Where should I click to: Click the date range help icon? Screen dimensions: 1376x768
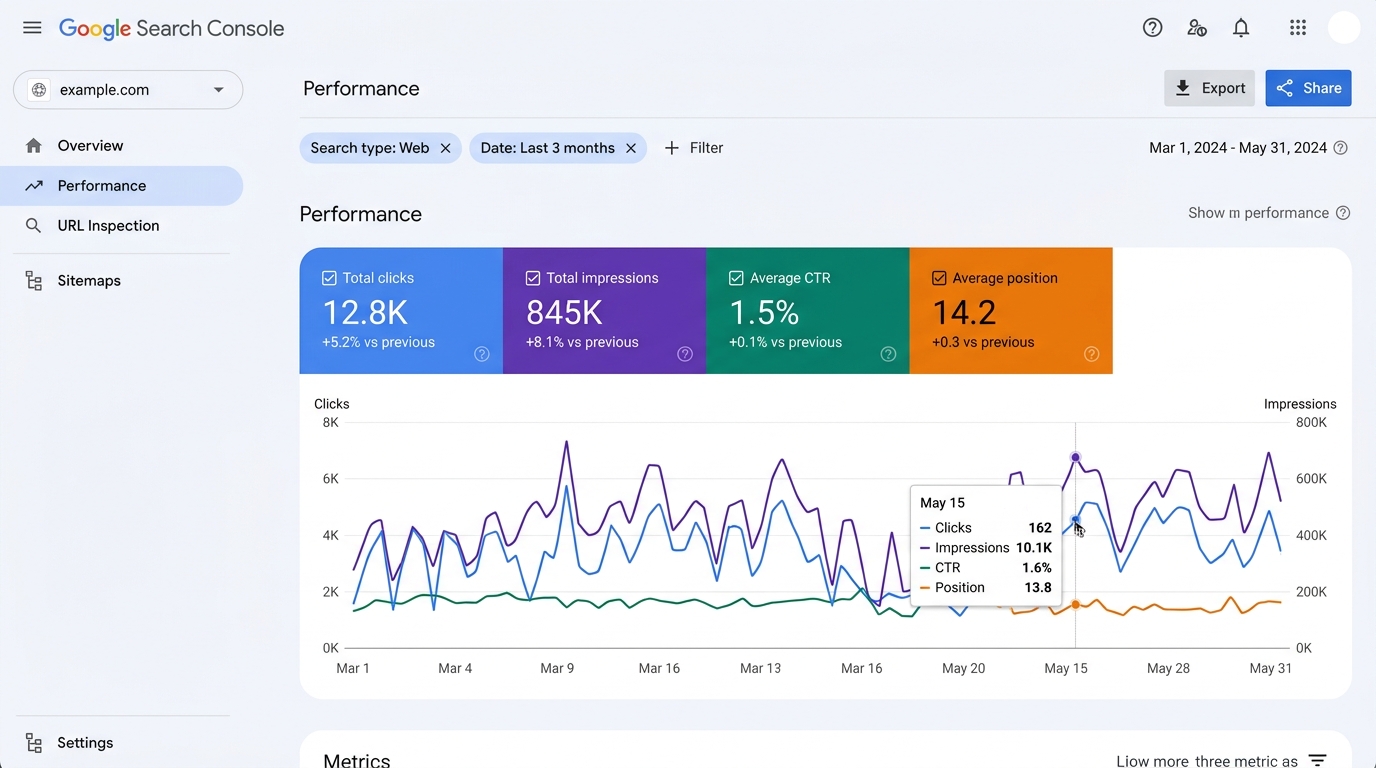[1341, 148]
